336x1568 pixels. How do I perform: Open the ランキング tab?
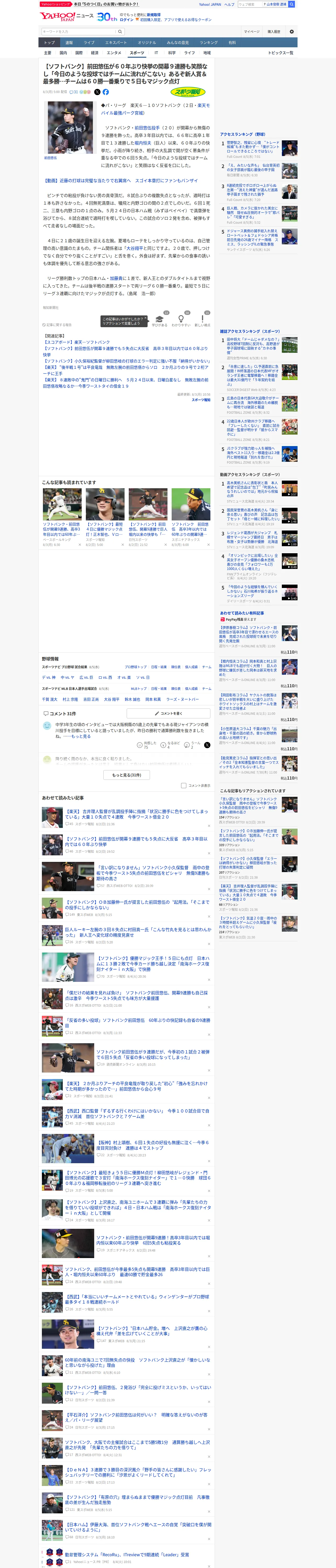point(209,43)
